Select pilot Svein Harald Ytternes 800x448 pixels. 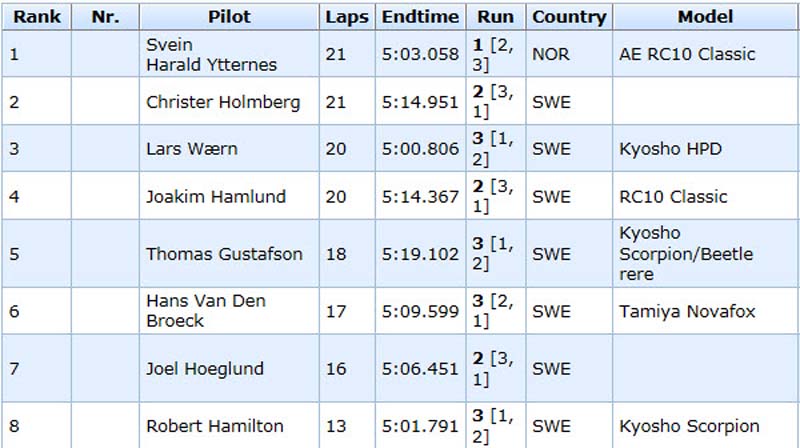211,55
